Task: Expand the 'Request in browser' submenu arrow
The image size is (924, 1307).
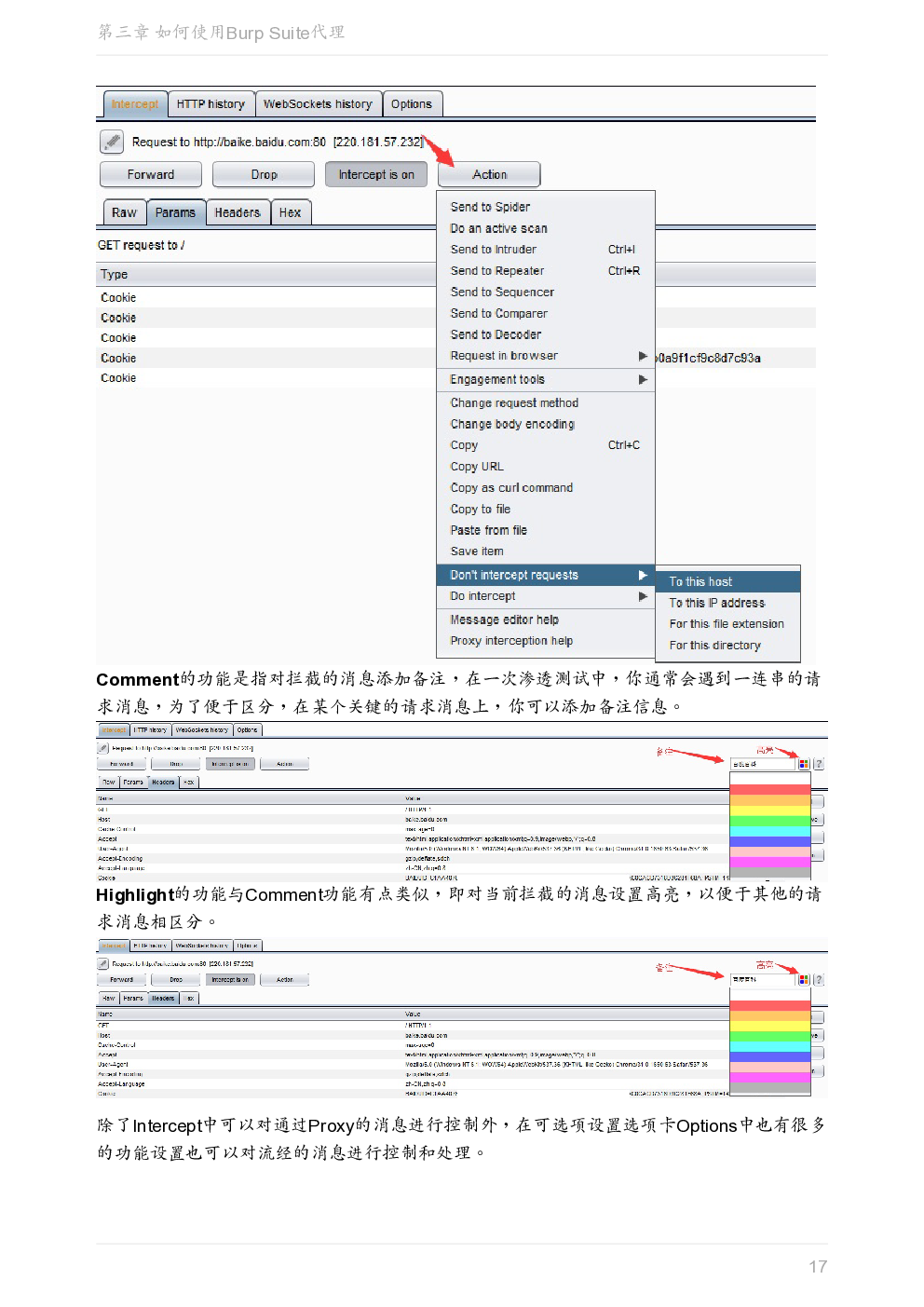Action: coord(643,356)
